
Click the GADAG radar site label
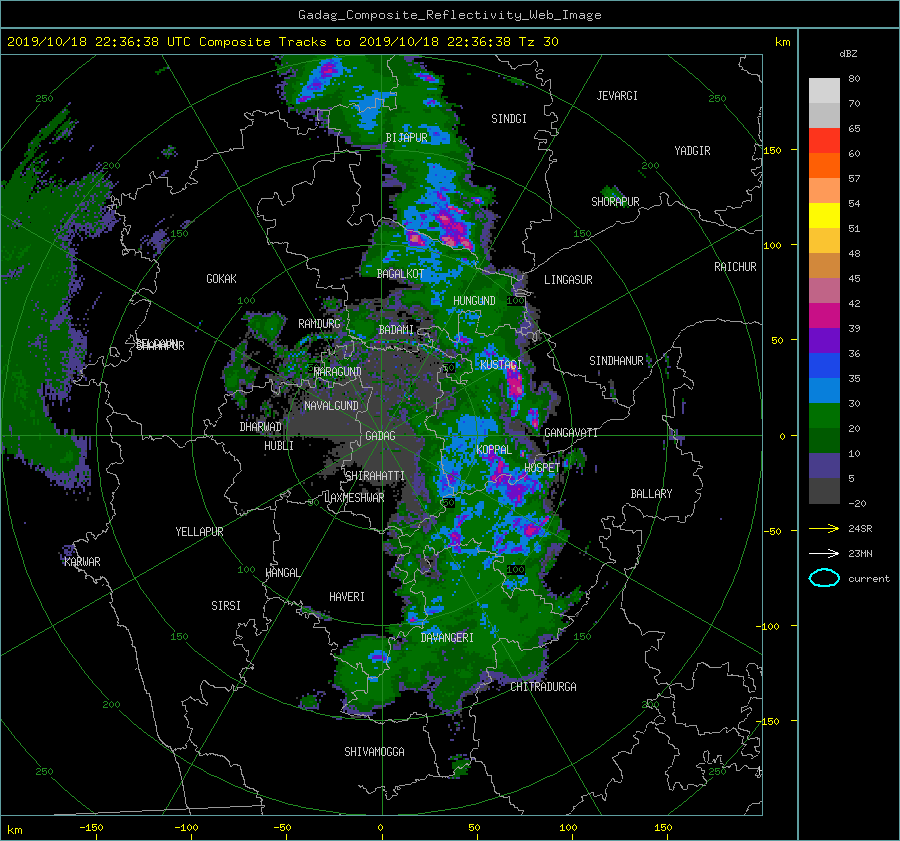click(x=381, y=436)
